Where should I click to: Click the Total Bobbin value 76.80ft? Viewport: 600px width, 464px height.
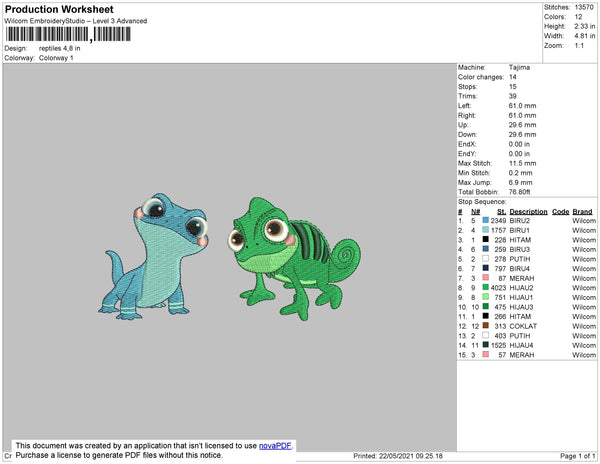click(x=519, y=192)
